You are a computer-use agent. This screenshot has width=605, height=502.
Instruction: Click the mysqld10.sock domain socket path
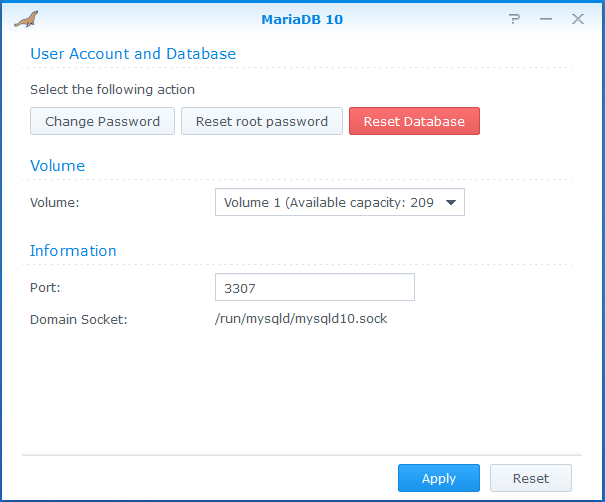click(300, 319)
